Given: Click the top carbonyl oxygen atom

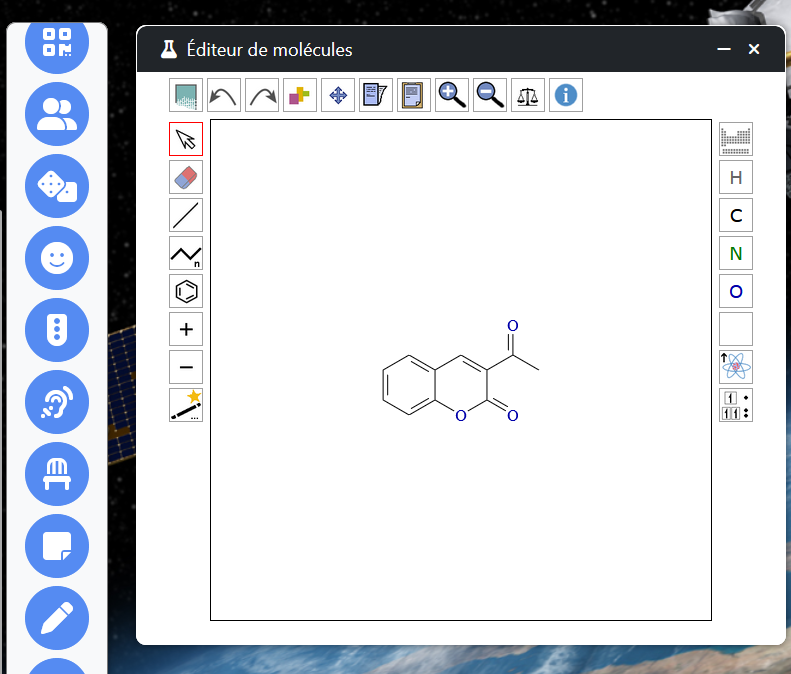Looking at the screenshot, I should [513, 326].
